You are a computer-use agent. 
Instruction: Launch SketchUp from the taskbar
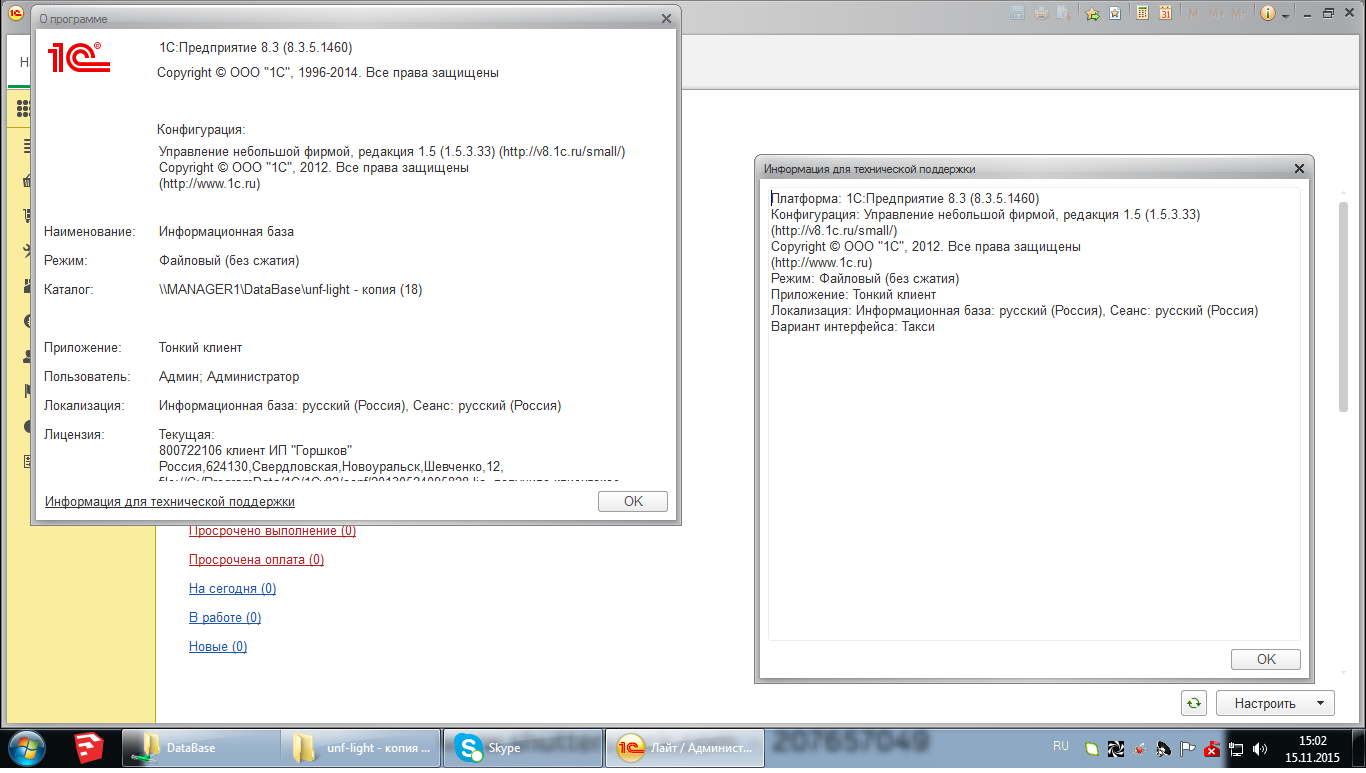tap(89, 748)
